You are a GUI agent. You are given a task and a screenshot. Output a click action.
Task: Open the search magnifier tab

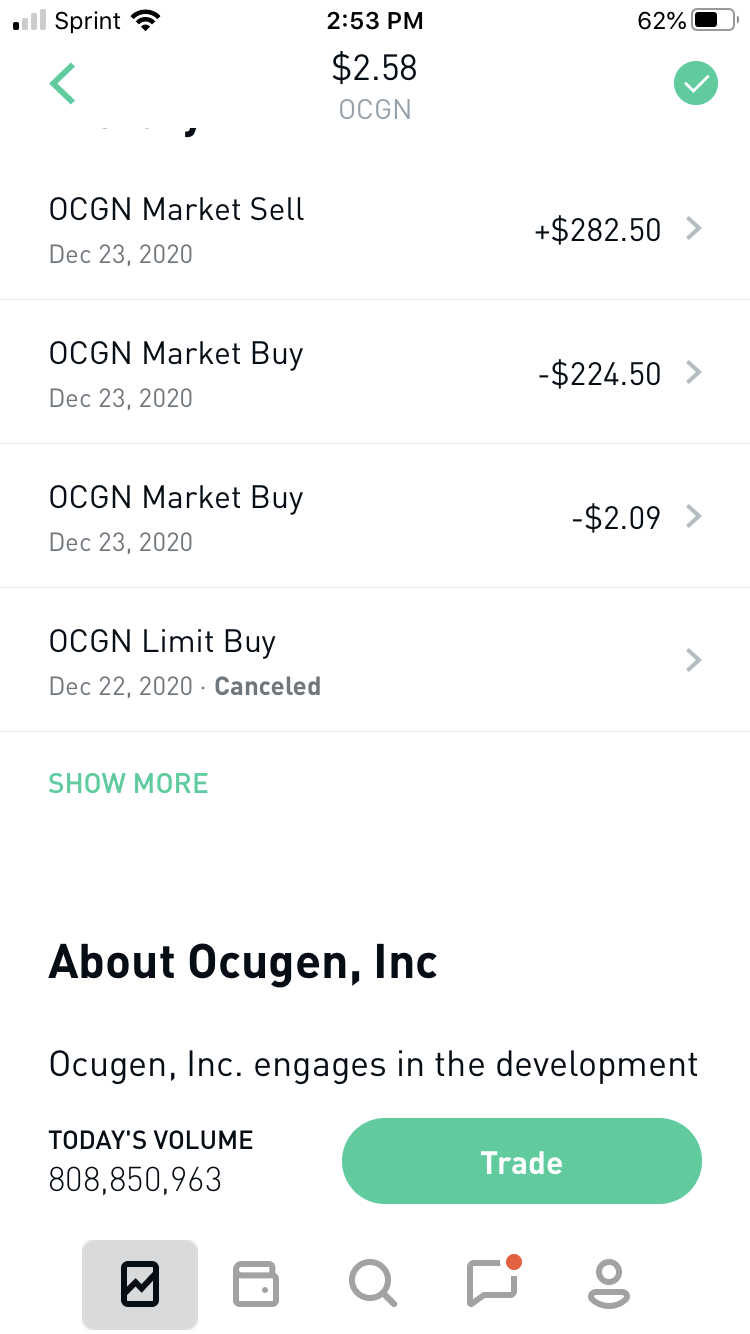pyautogui.click(x=373, y=1284)
